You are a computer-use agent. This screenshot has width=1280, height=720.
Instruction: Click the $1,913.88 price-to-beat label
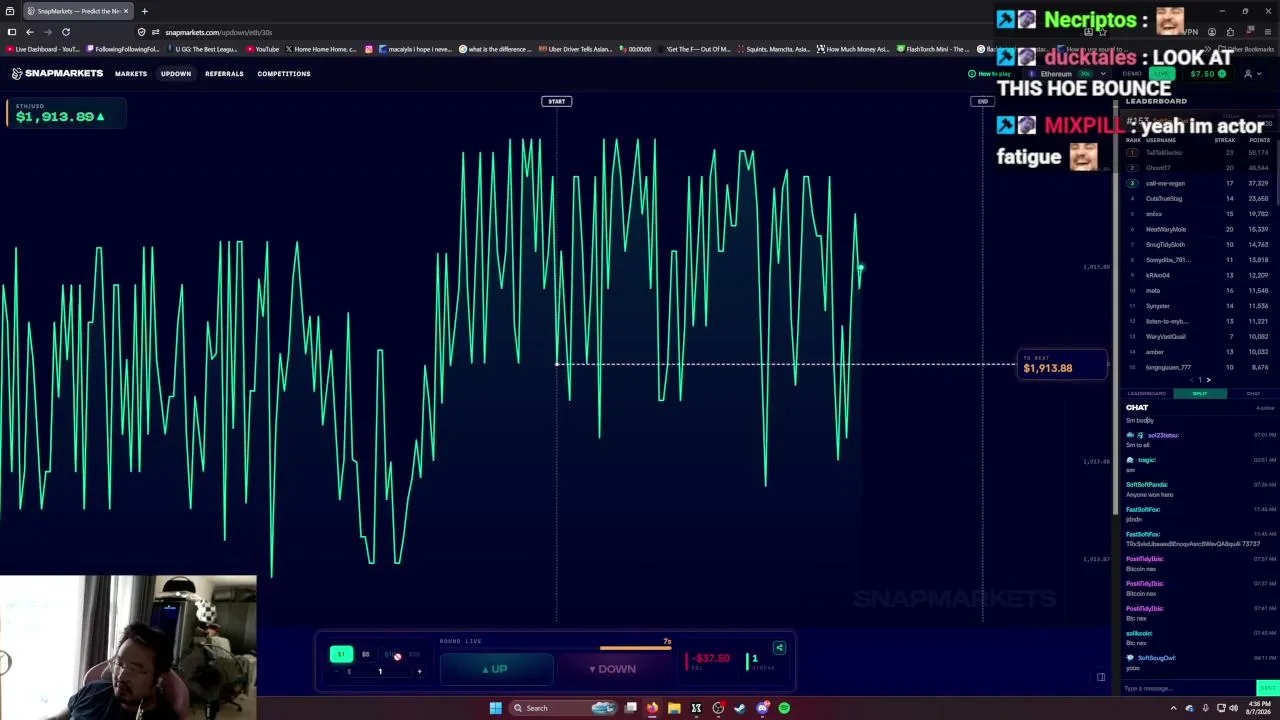pyautogui.click(x=1061, y=365)
